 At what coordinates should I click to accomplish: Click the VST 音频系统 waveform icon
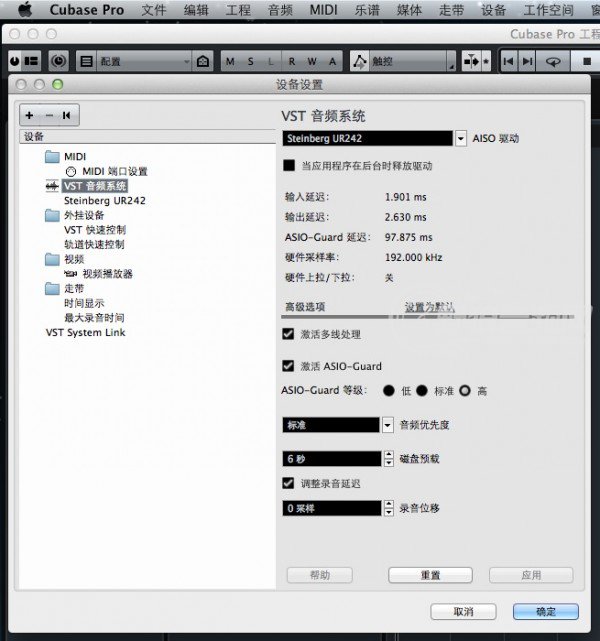(52, 186)
